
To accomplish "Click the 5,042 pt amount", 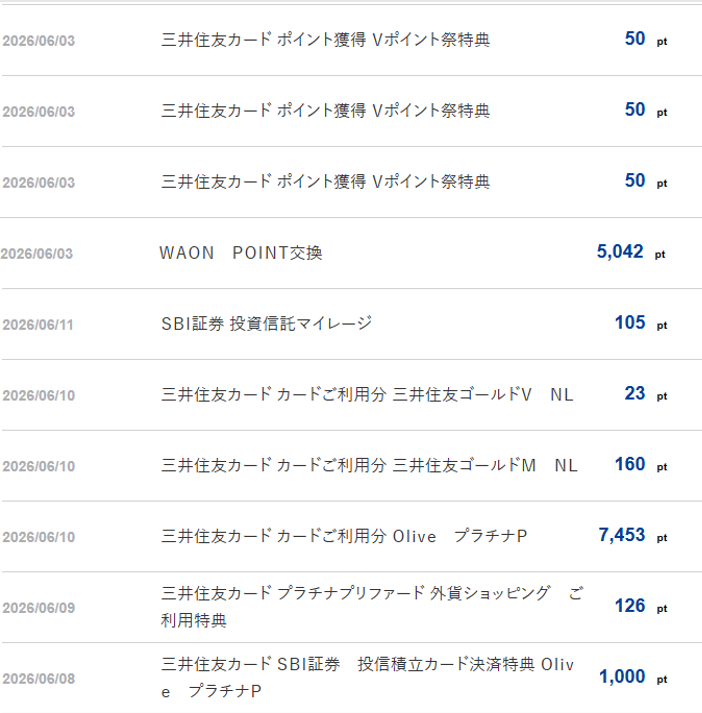I will [631, 252].
